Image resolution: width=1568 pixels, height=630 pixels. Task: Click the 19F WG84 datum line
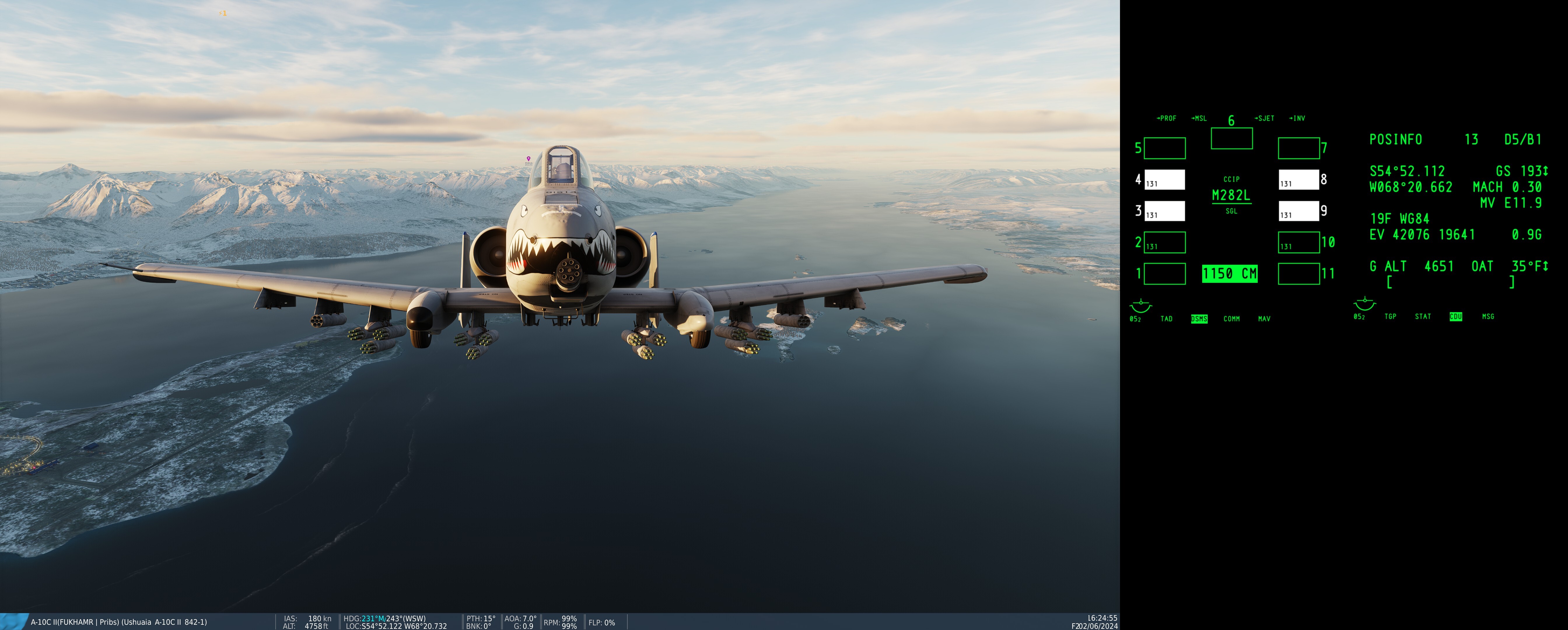1399,218
